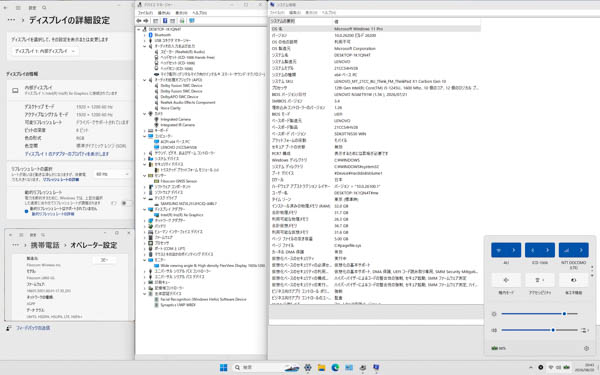Open the ファイル menu in Device Manager
600x375 pixels.
[x=145, y=13]
